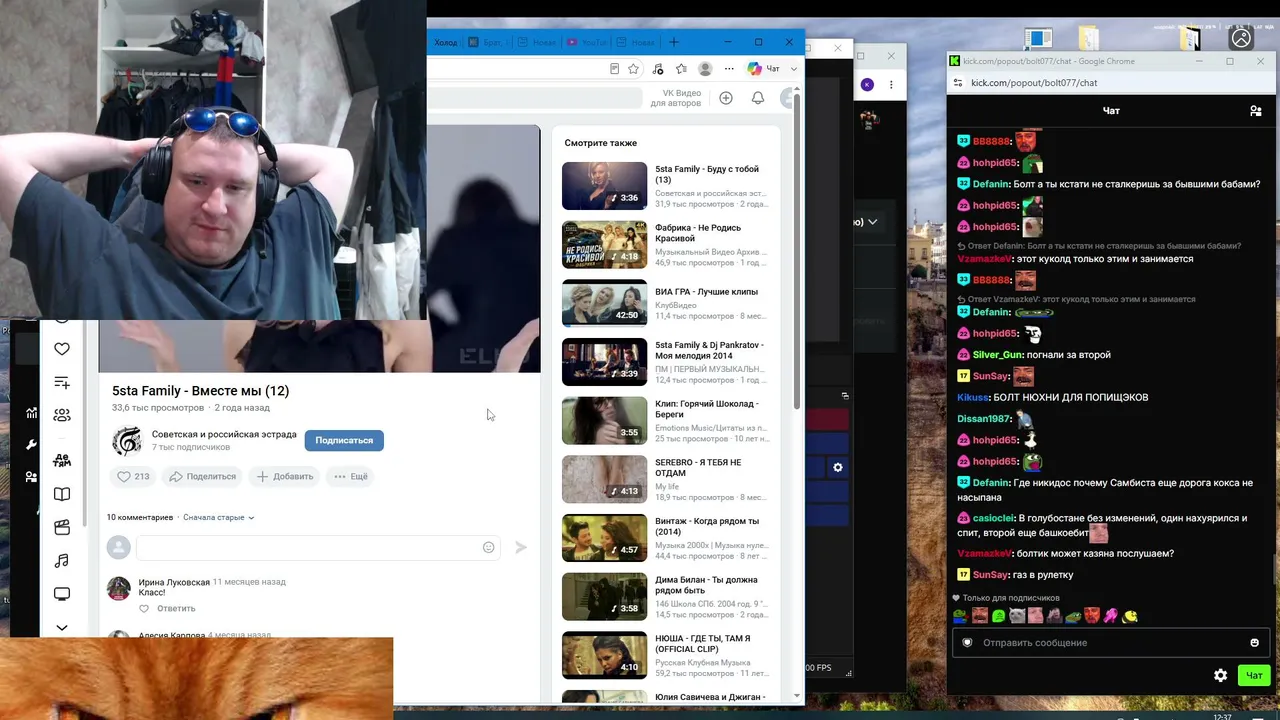This screenshot has height=720, width=1280.
Task: Toggle reader view icon in address bar
Action: 614,69
